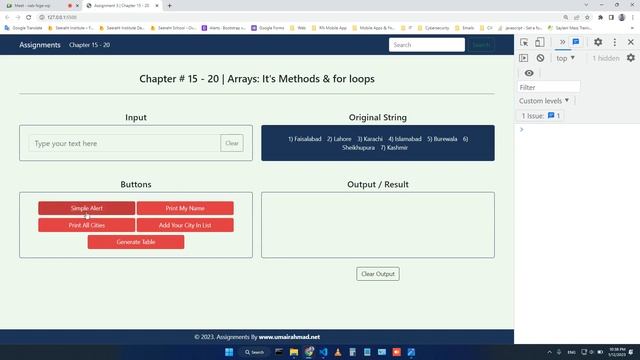Click the Print All Cities button
This screenshot has width=640, height=360.
click(87, 225)
